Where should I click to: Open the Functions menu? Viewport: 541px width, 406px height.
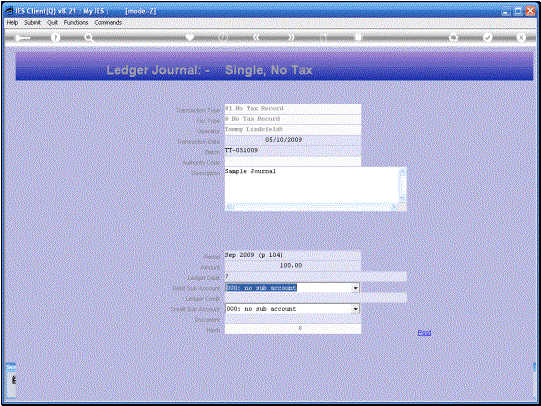pyautogui.click(x=76, y=22)
